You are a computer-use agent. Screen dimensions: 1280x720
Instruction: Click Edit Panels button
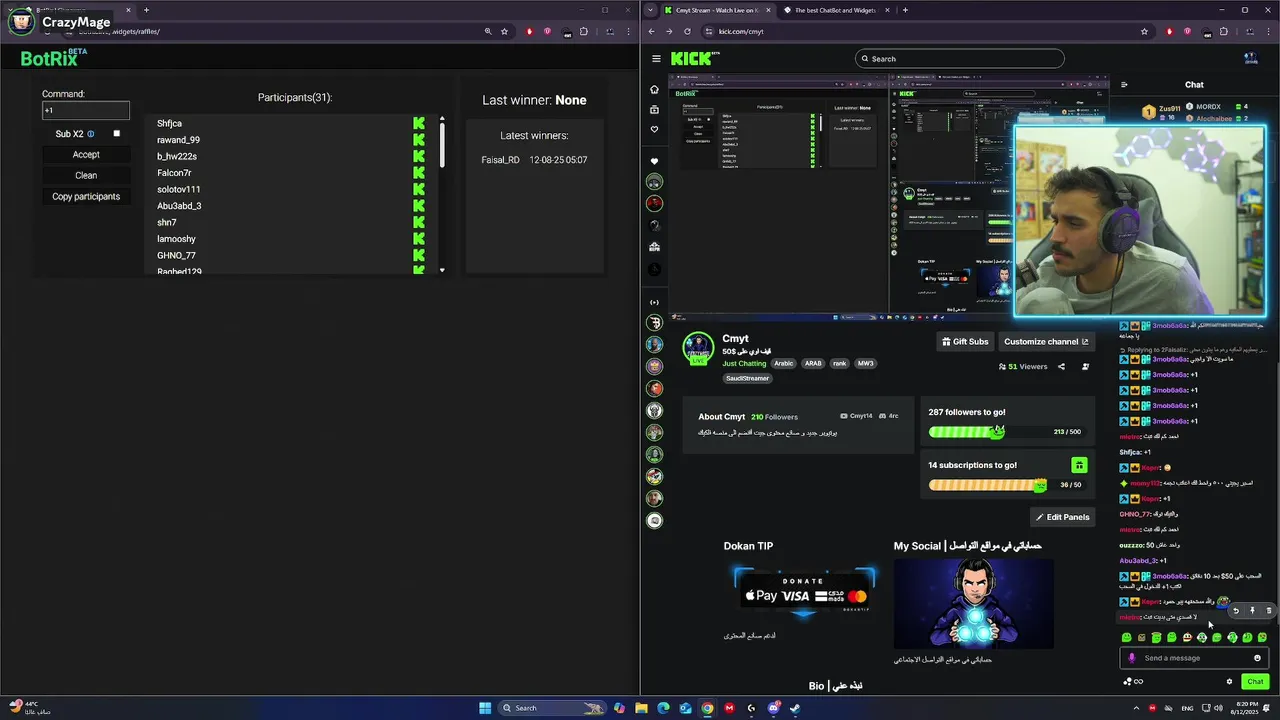[1062, 517]
